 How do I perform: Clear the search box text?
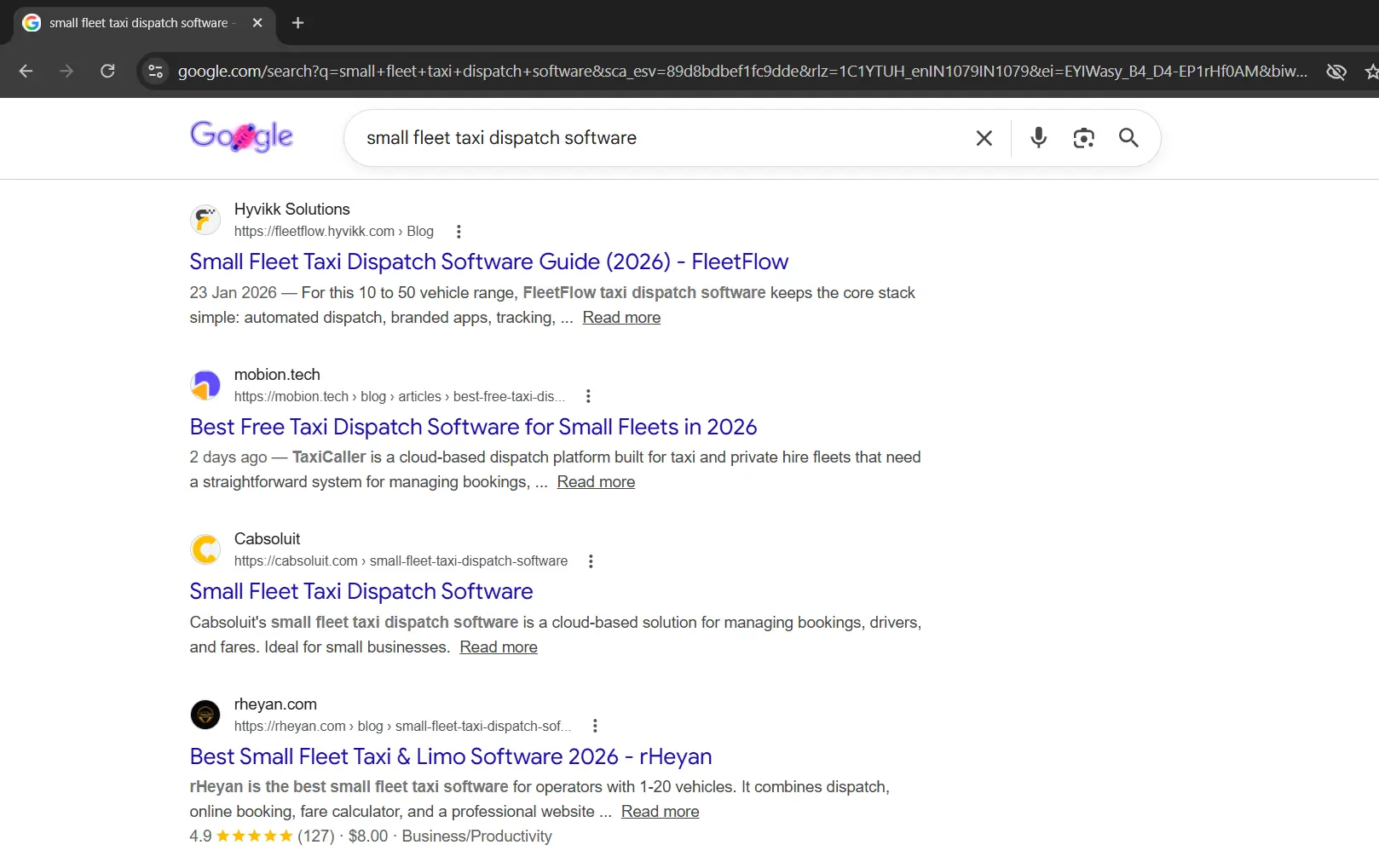[x=984, y=138]
